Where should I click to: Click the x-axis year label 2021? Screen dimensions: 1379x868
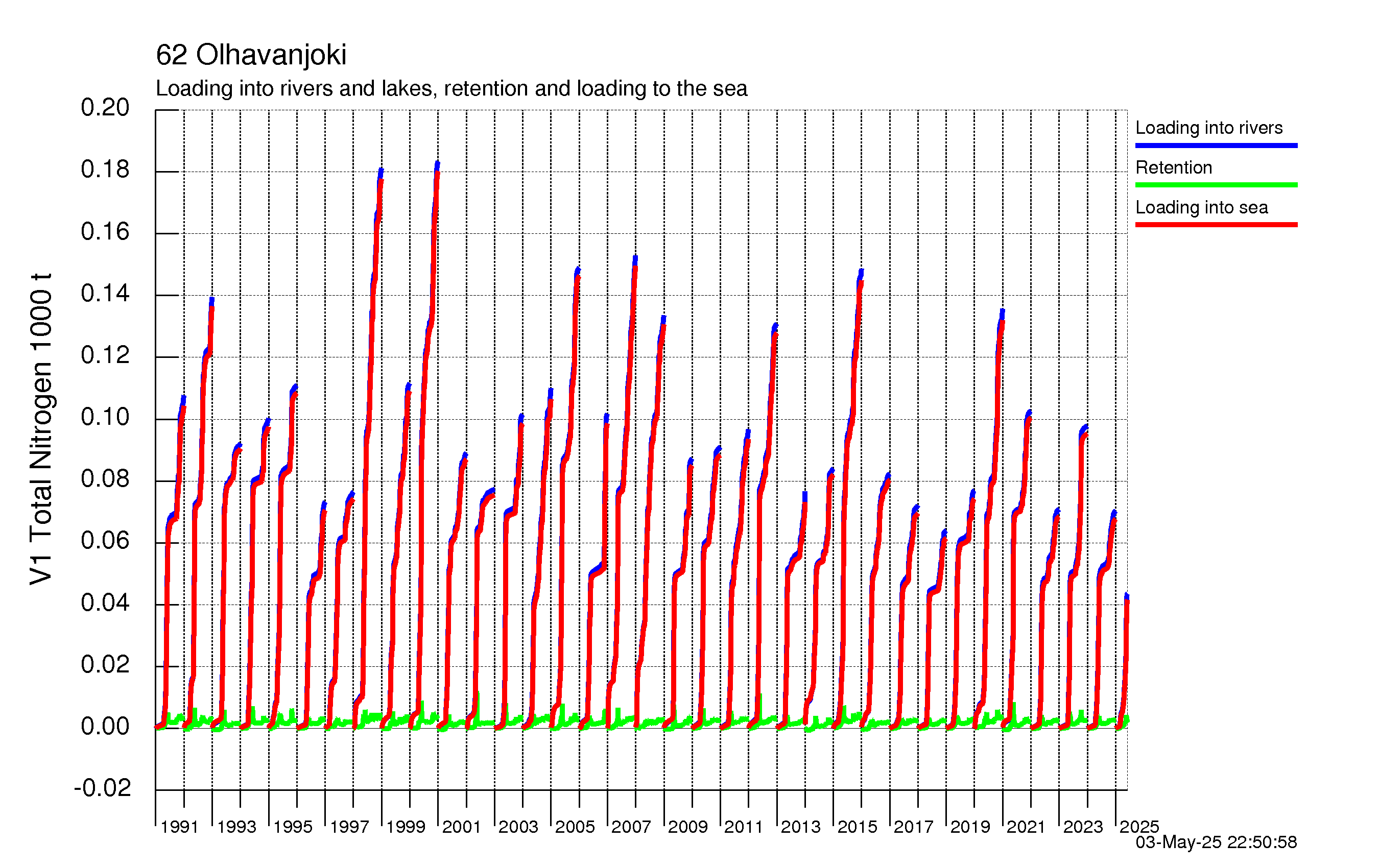1026,827
